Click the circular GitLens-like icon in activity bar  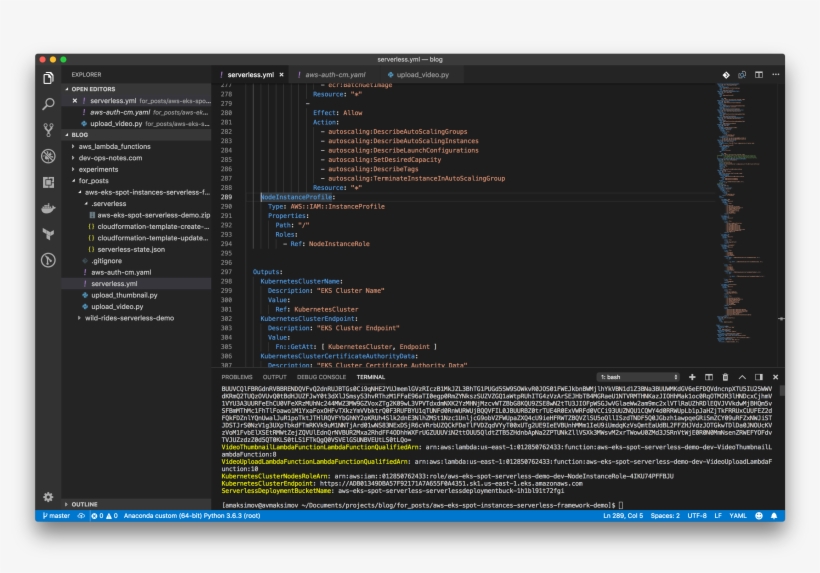point(48,260)
